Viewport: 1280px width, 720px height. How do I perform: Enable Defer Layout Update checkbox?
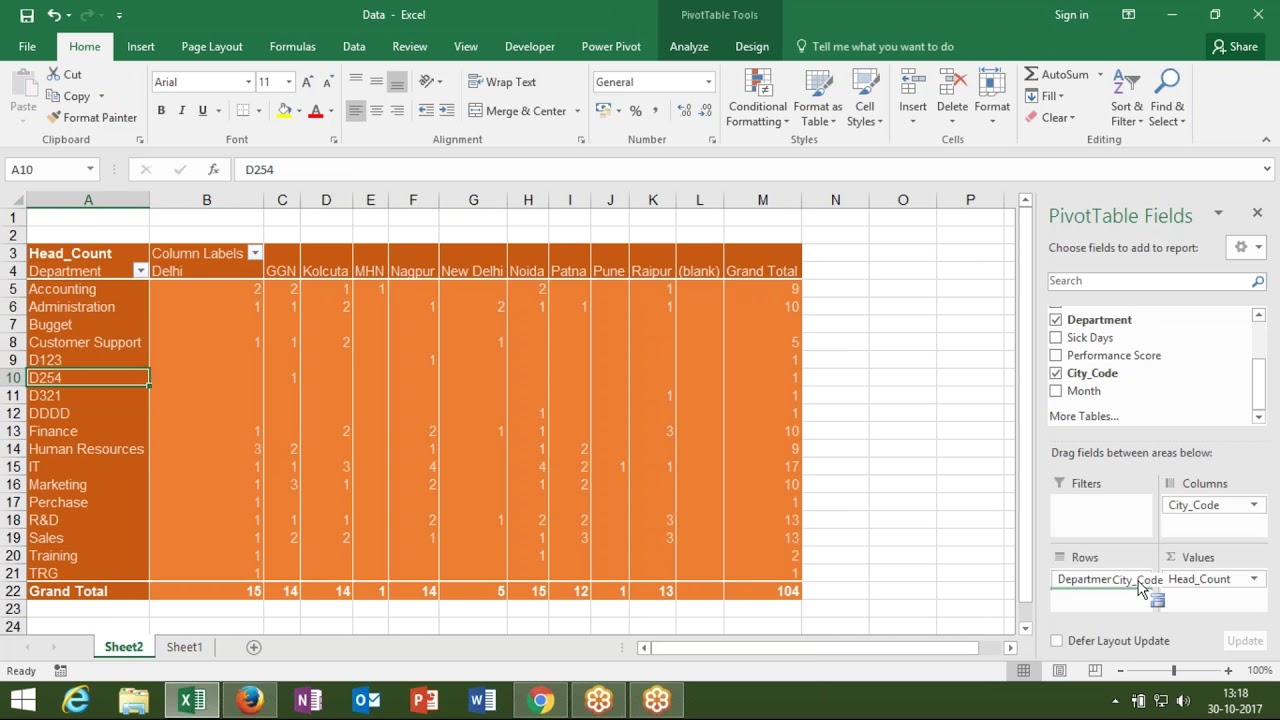coord(1057,641)
